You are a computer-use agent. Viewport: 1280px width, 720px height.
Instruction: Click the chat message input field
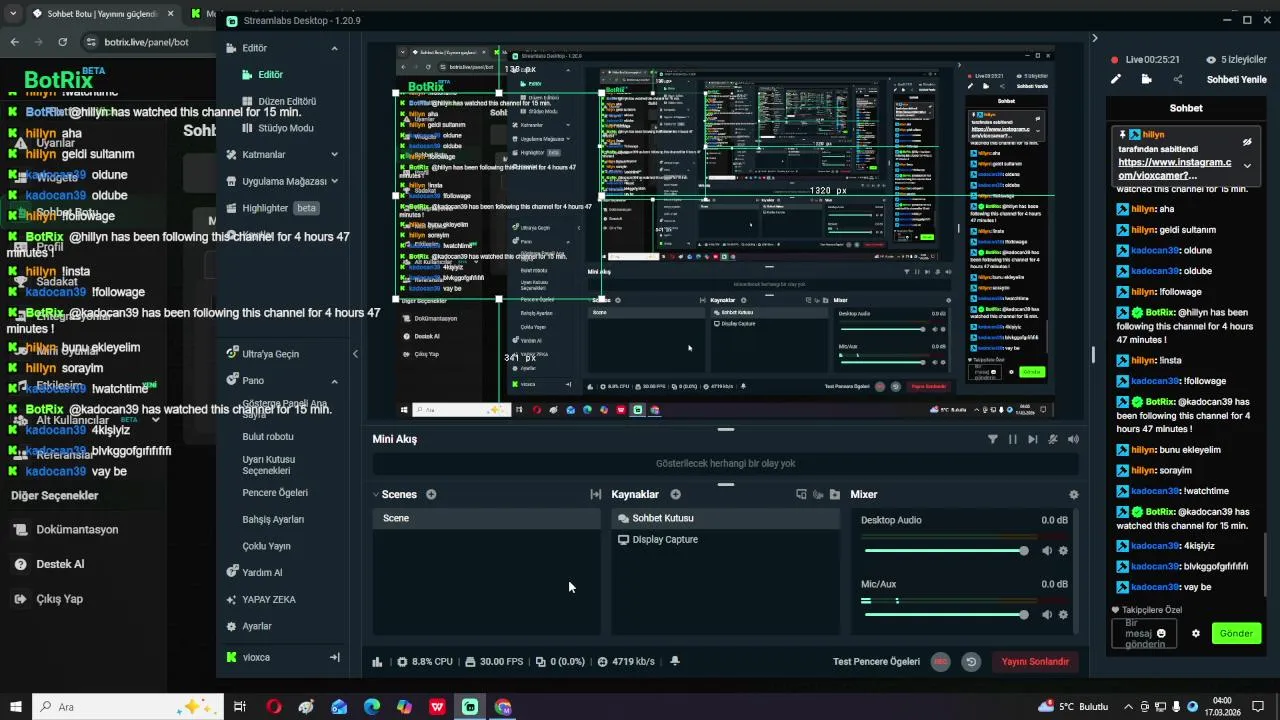point(1143,633)
